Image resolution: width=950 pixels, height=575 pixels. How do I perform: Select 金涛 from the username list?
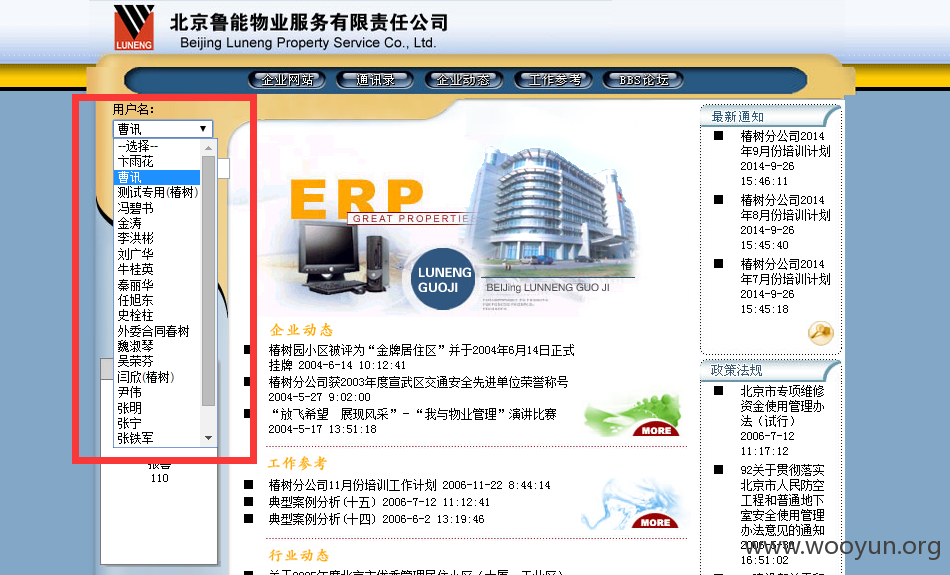[x=157, y=223]
